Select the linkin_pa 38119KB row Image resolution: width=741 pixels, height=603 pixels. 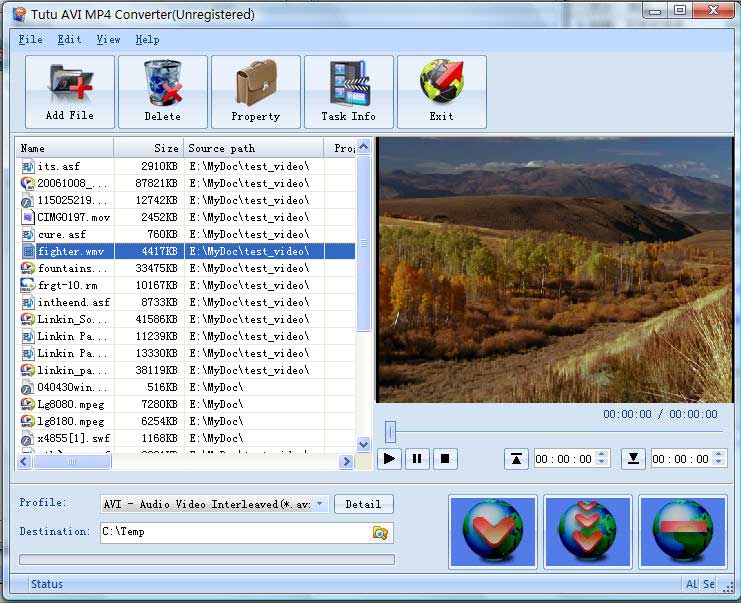pos(186,370)
